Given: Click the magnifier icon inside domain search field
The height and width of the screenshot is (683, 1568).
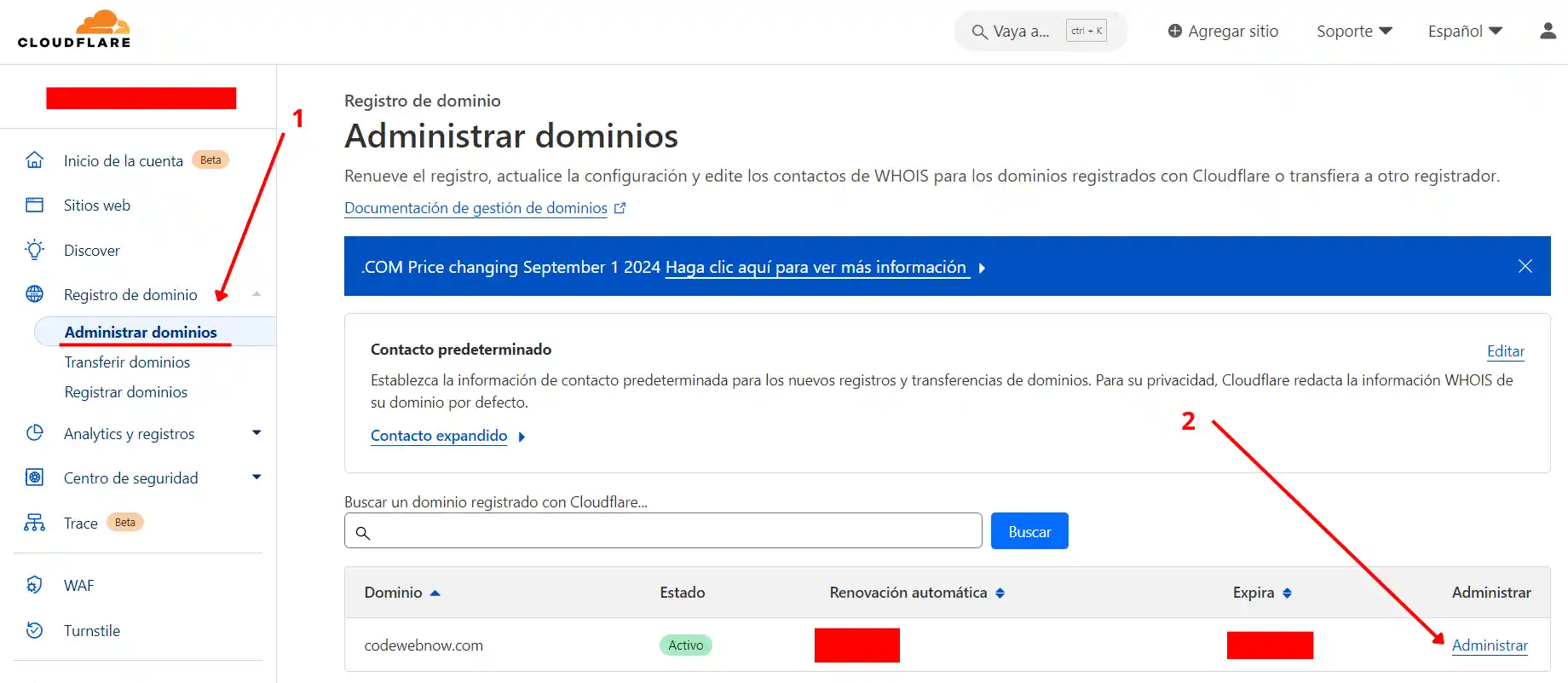Looking at the screenshot, I should [x=362, y=532].
